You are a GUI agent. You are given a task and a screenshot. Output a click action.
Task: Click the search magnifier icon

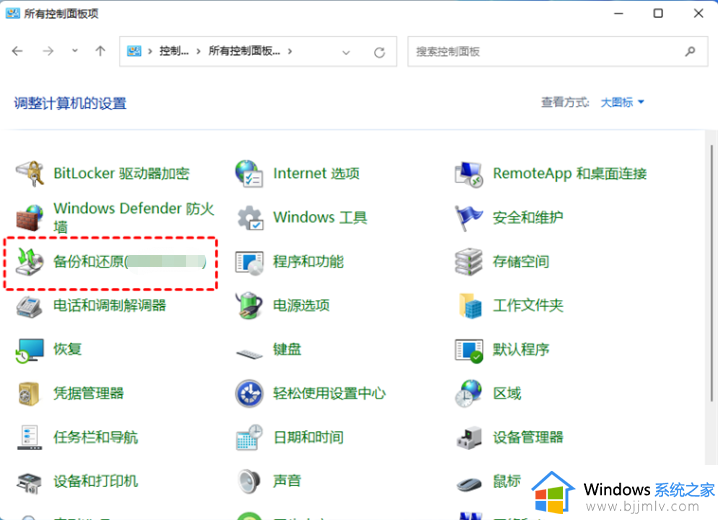coord(690,51)
